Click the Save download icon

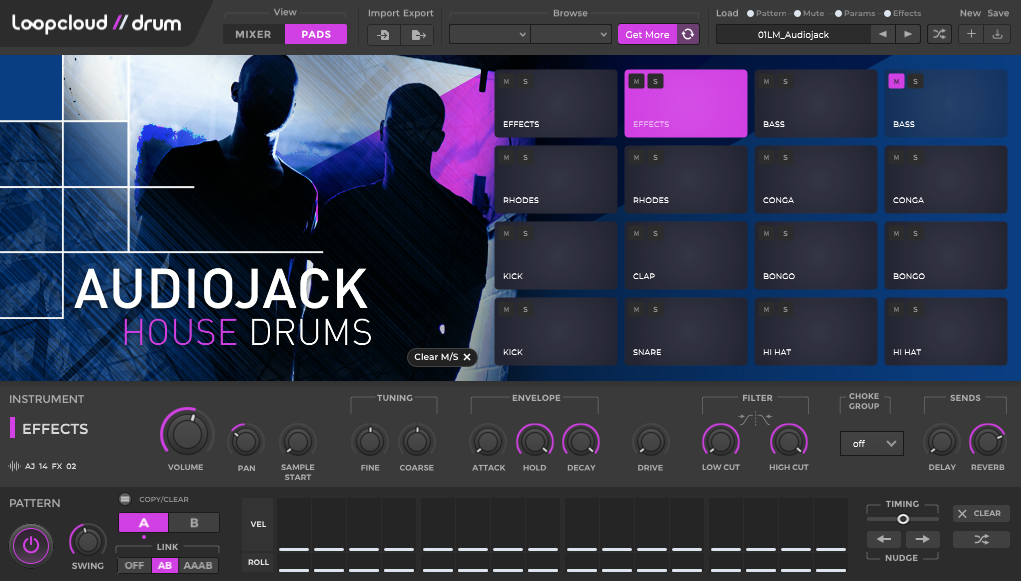tap(997, 35)
